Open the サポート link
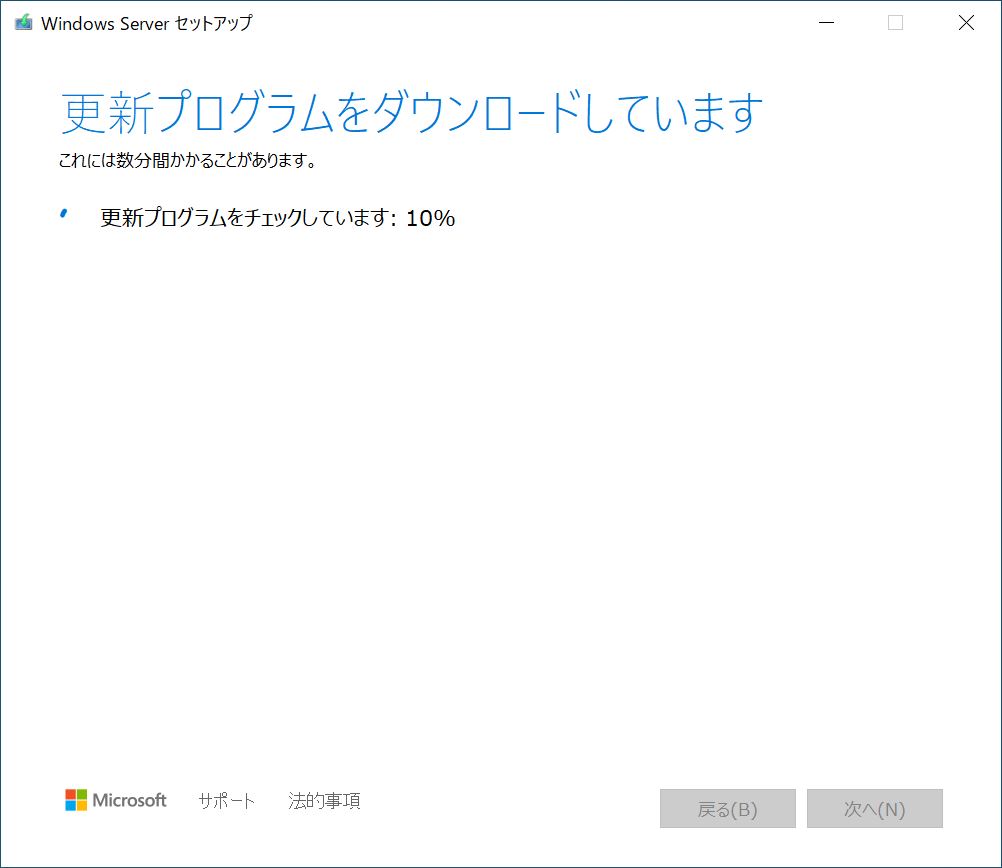Viewport: 1002px width, 868px height. tap(227, 801)
